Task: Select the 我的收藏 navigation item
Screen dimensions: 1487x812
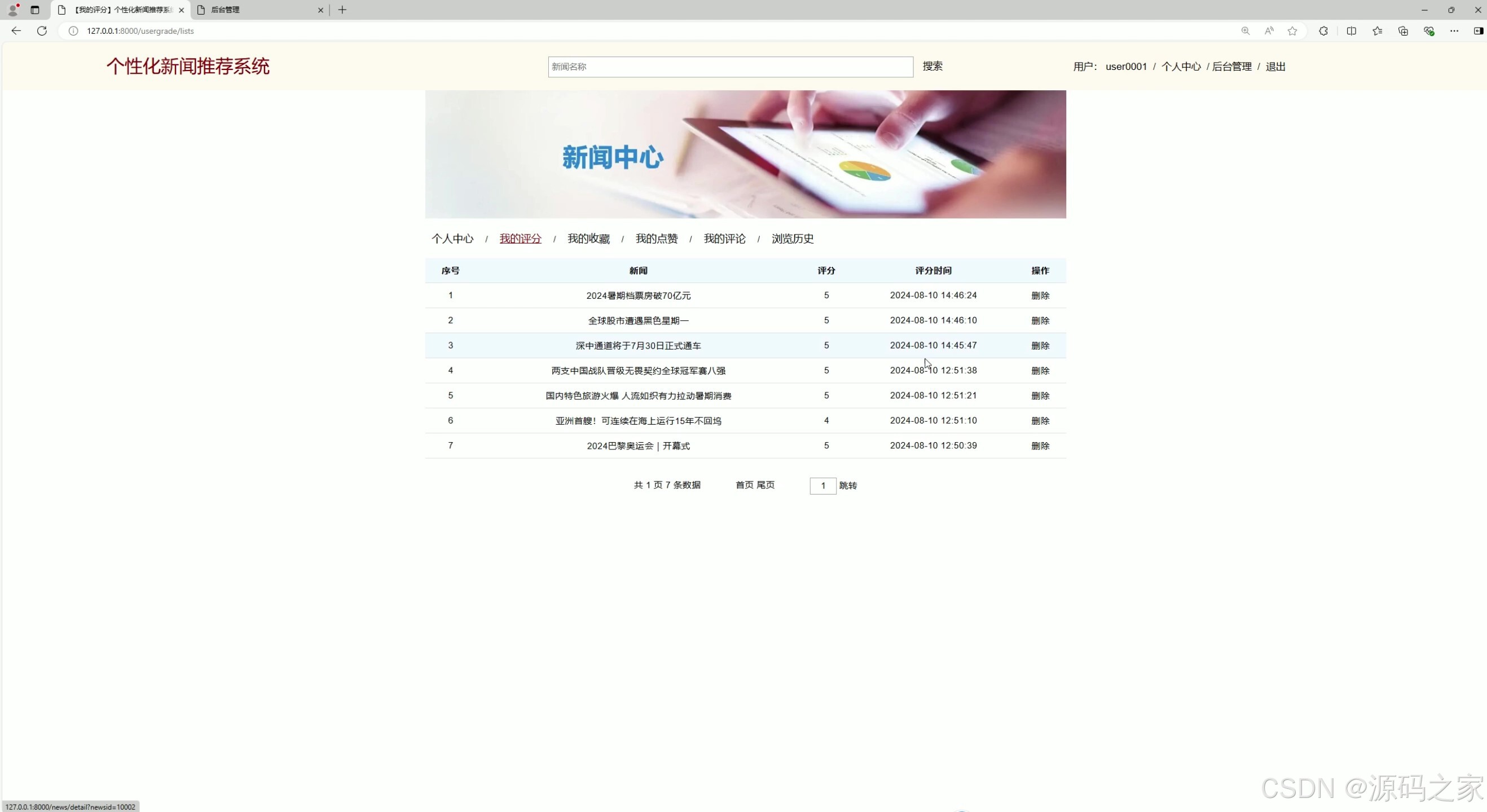Action: 588,239
